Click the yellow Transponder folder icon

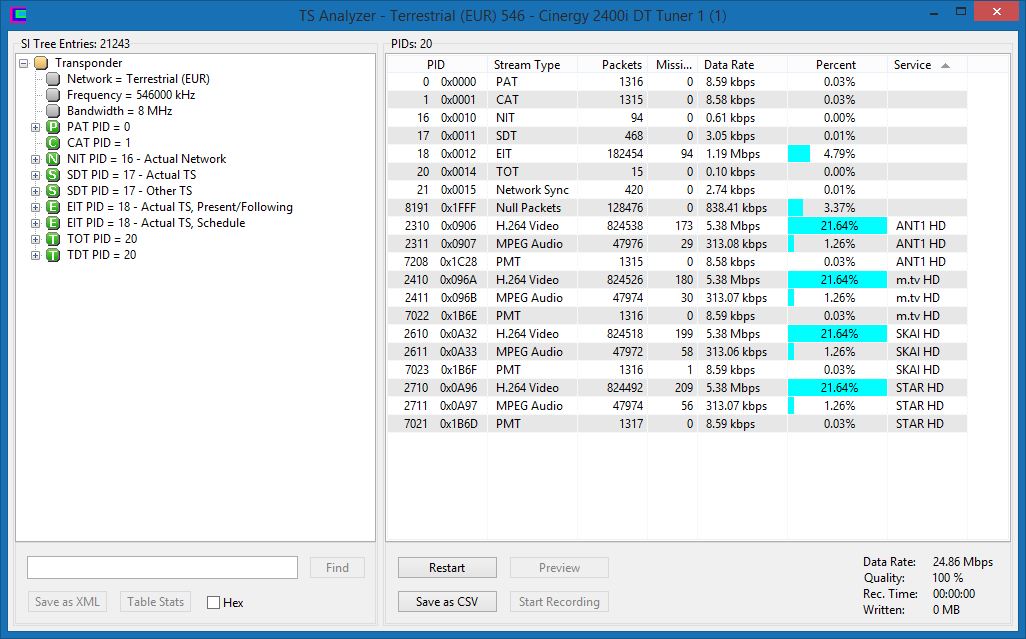click(41, 63)
